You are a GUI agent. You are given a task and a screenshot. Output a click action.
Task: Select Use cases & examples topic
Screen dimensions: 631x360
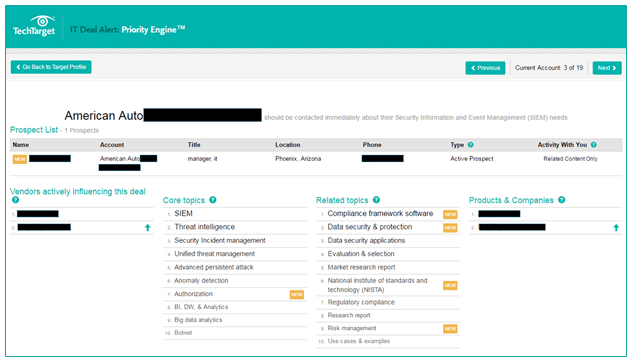[x=359, y=341]
